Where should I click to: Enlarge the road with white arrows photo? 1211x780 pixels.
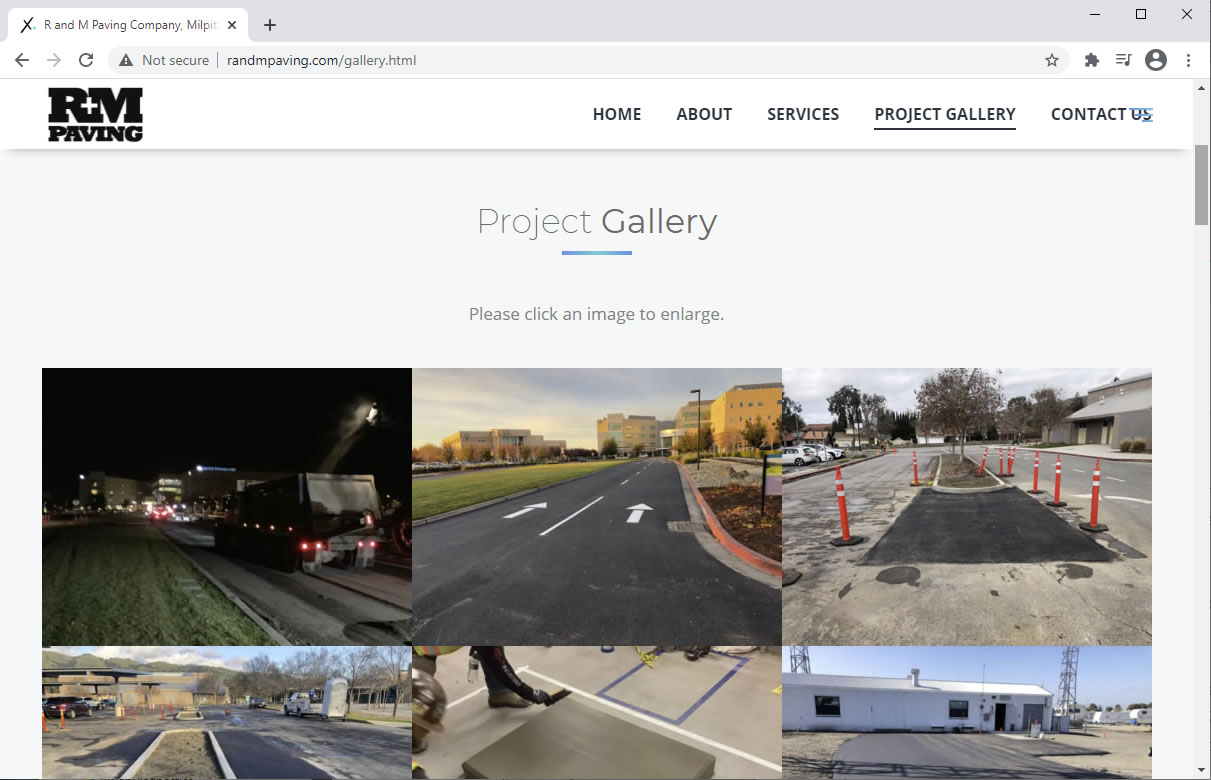(597, 506)
